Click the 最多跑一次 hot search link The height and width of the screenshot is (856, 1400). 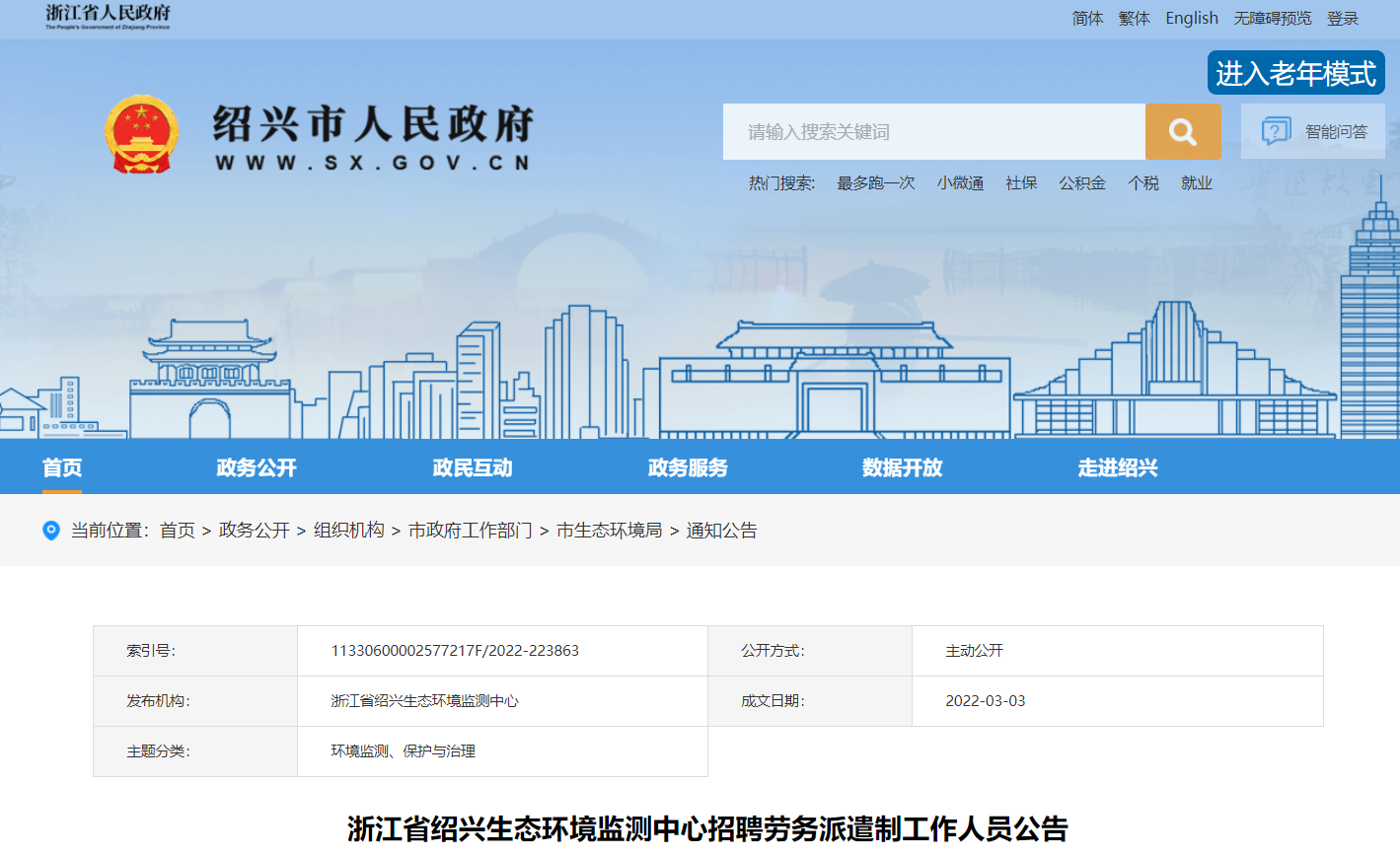point(875,183)
